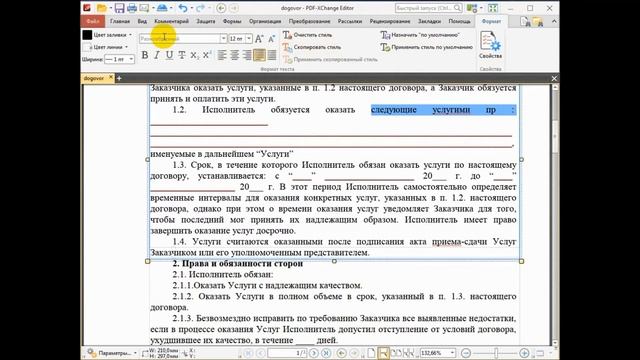The height and width of the screenshot is (360, 640).
Task: Open the scan icon in quick toolbar
Action: coord(162,8)
